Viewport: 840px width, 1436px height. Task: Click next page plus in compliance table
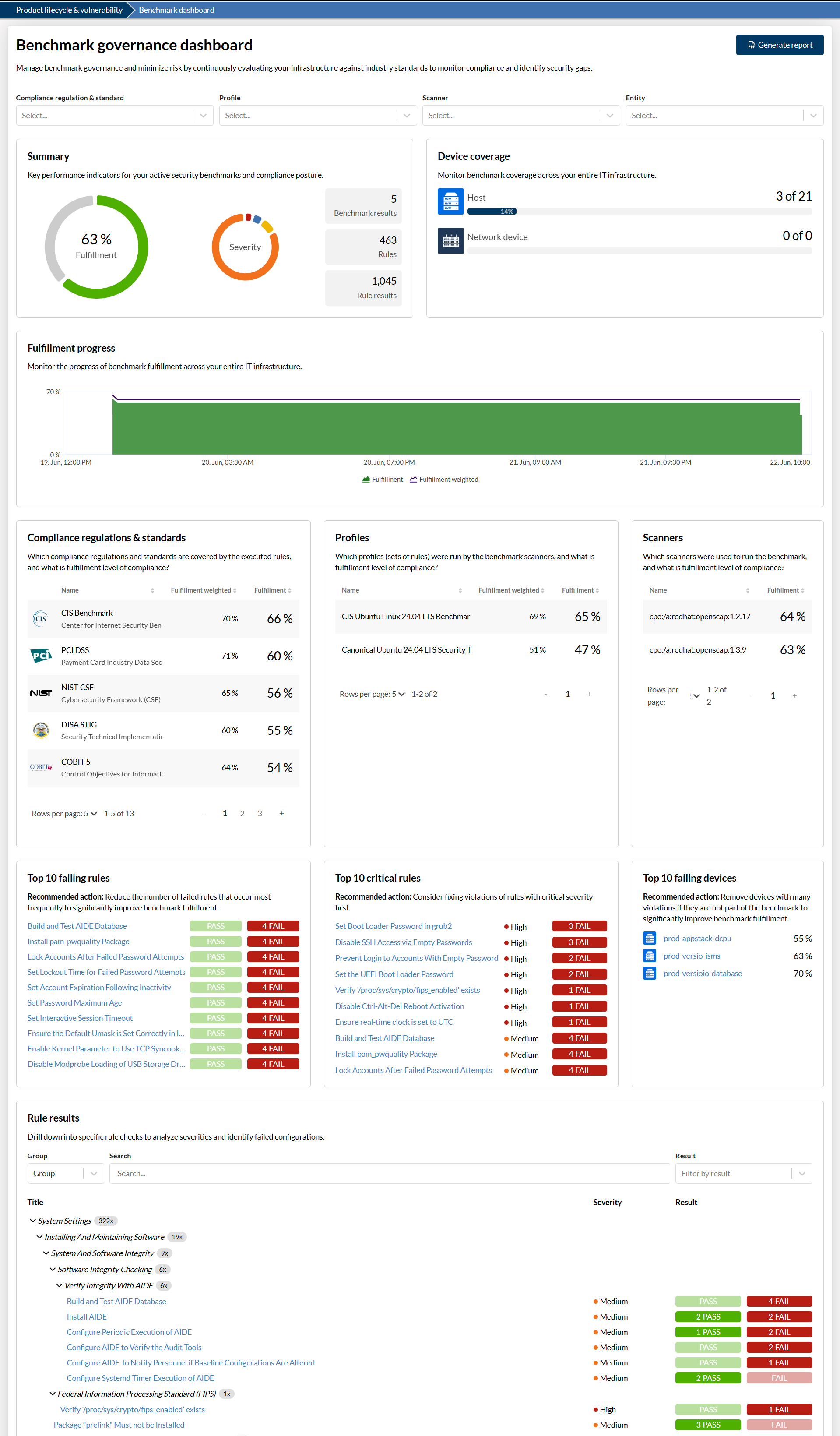pyautogui.click(x=281, y=813)
